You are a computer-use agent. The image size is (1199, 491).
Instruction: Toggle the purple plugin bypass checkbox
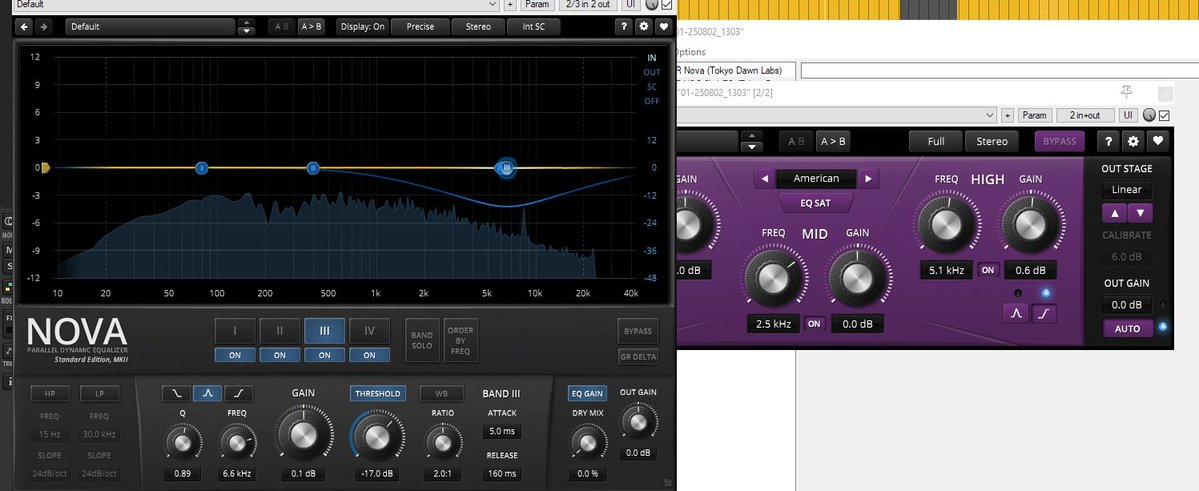1164,115
